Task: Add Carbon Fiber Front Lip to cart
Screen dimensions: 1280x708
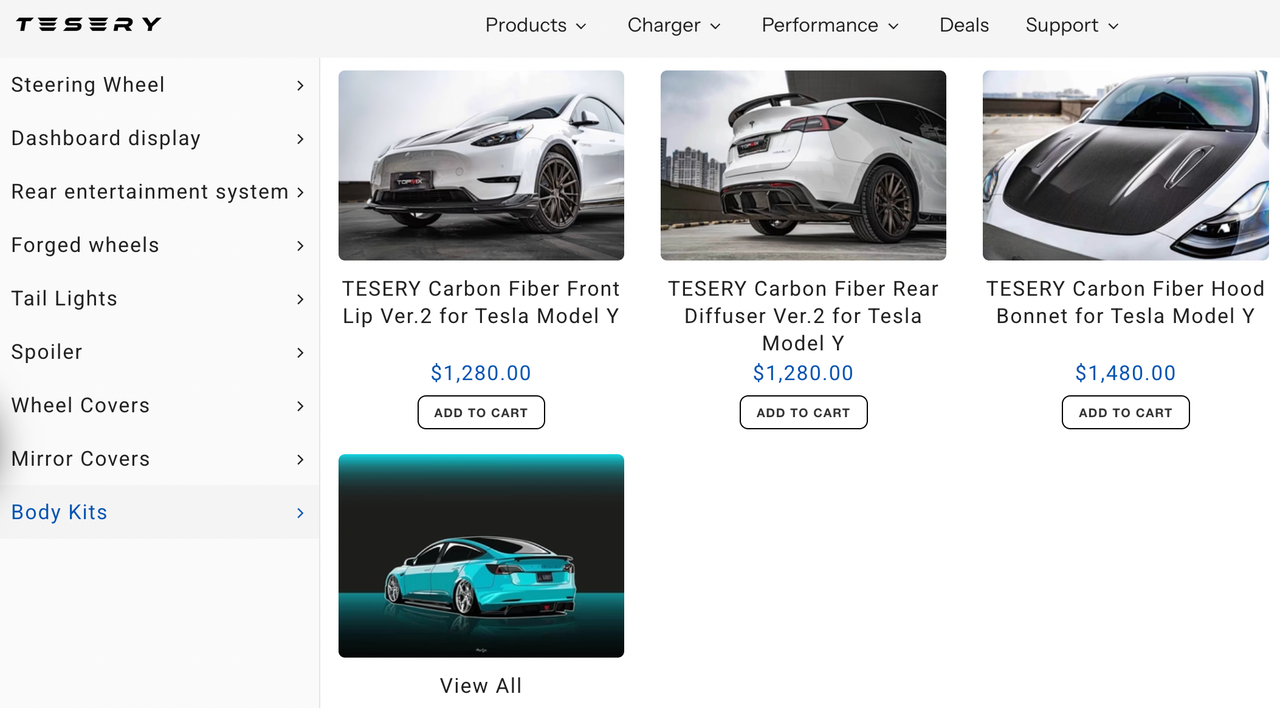Action: (x=481, y=413)
